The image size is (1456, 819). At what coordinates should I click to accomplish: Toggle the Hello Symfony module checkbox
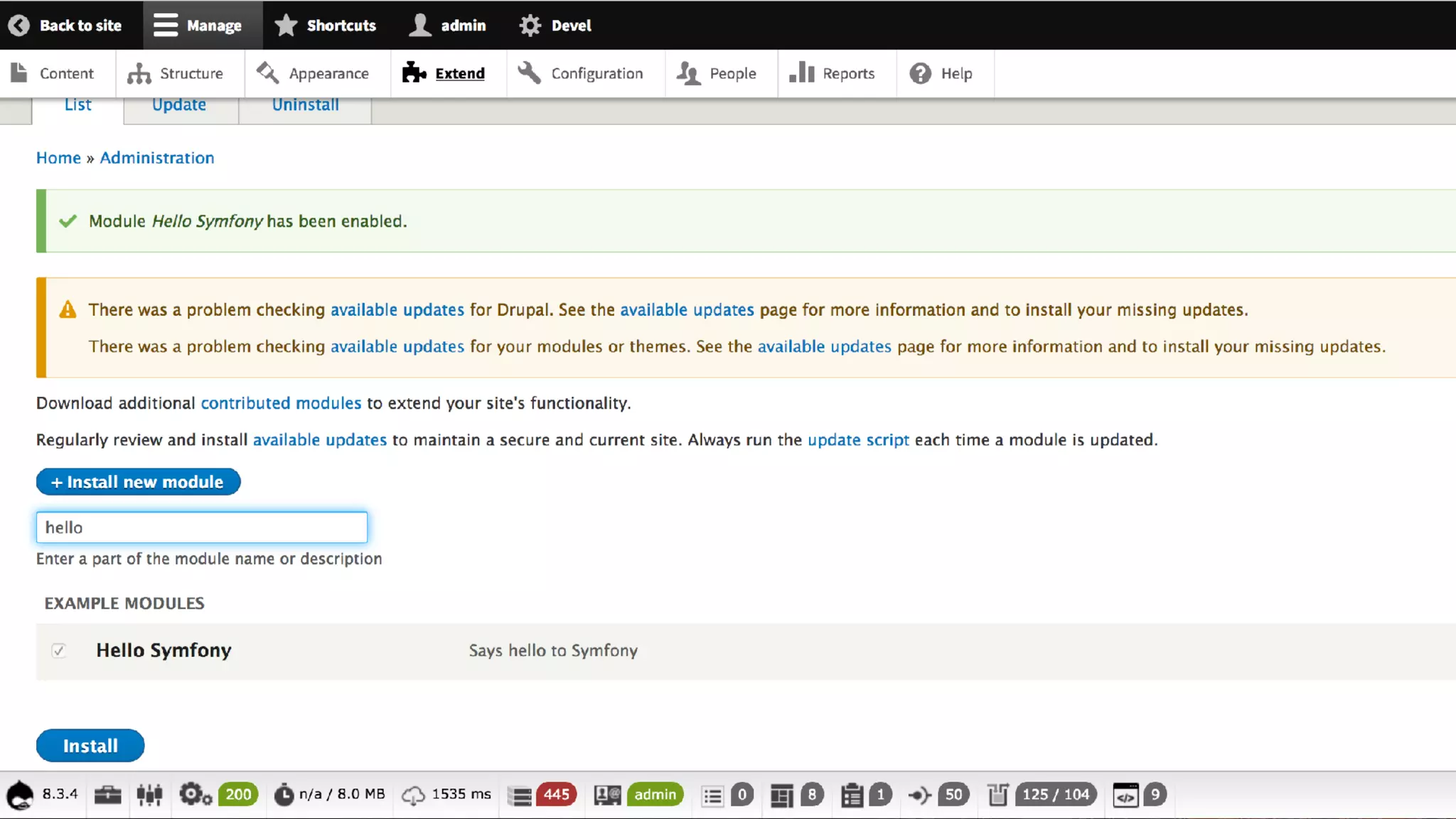(x=59, y=651)
